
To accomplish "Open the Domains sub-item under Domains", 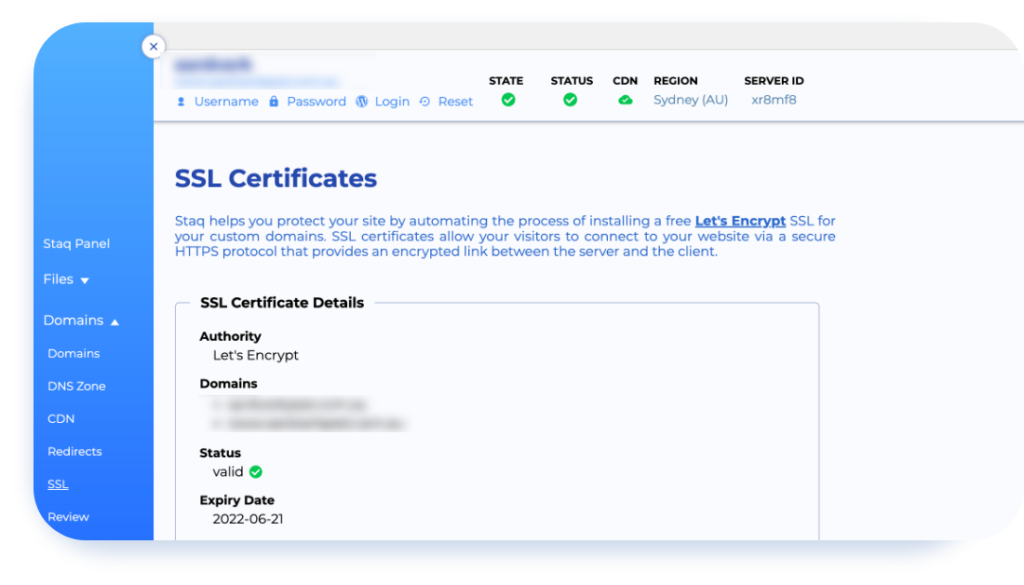I will 75,353.
